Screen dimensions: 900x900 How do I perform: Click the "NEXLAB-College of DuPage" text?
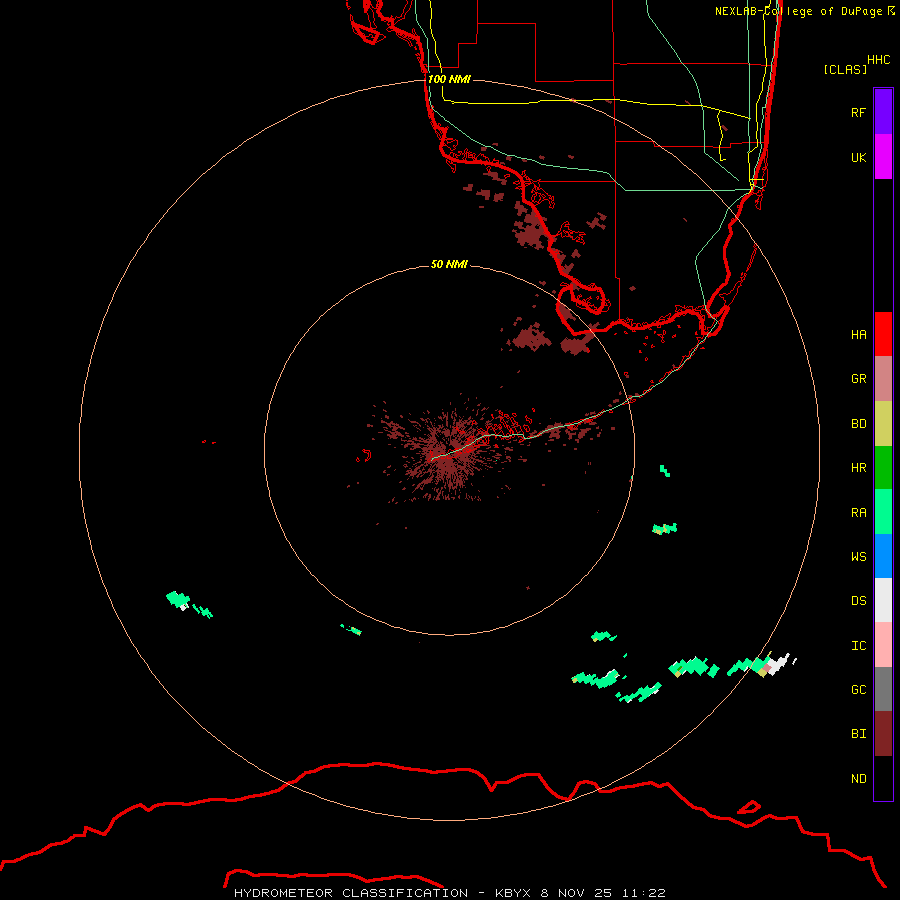point(798,11)
